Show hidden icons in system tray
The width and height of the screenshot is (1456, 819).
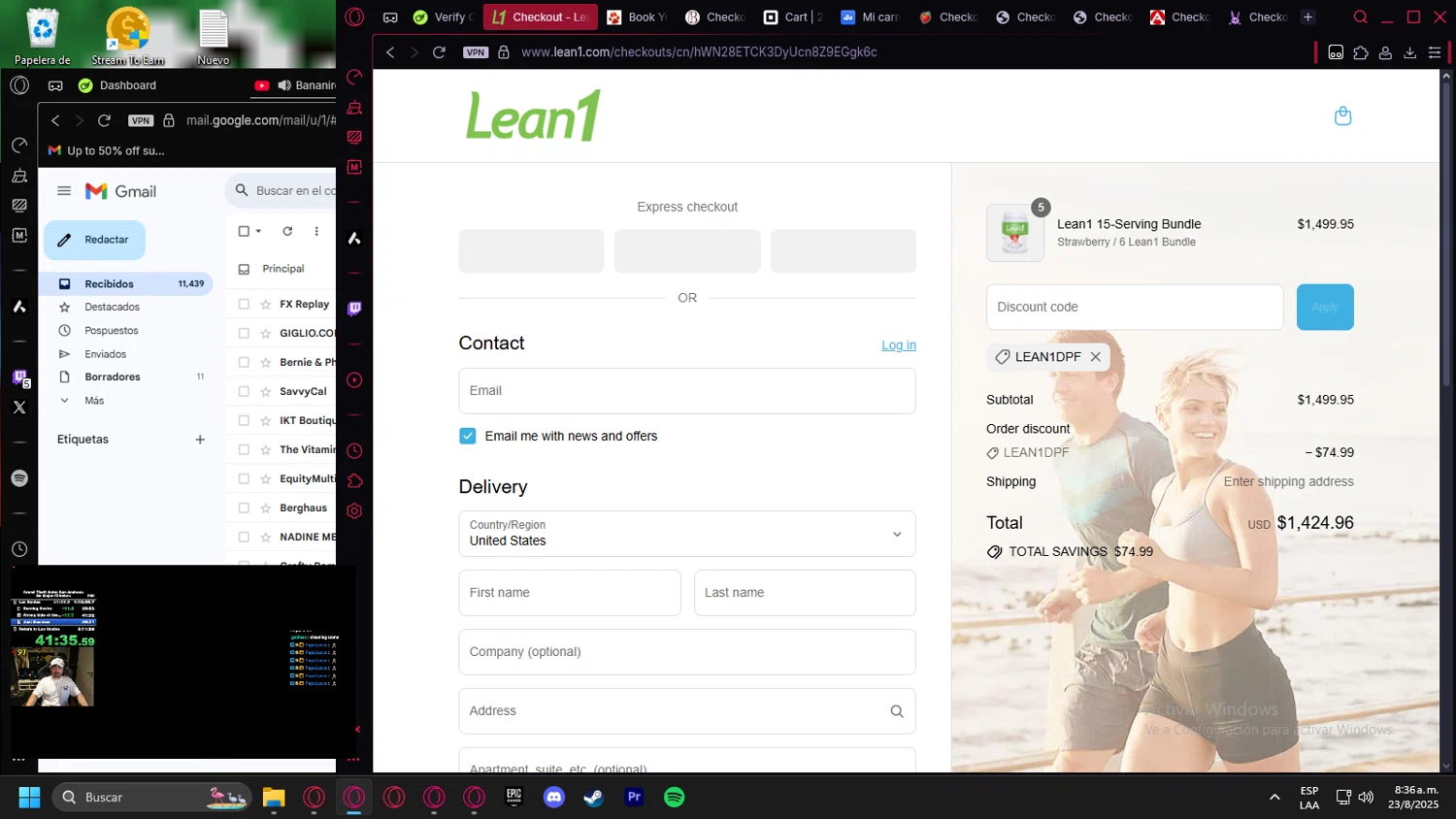pos(1274,798)
